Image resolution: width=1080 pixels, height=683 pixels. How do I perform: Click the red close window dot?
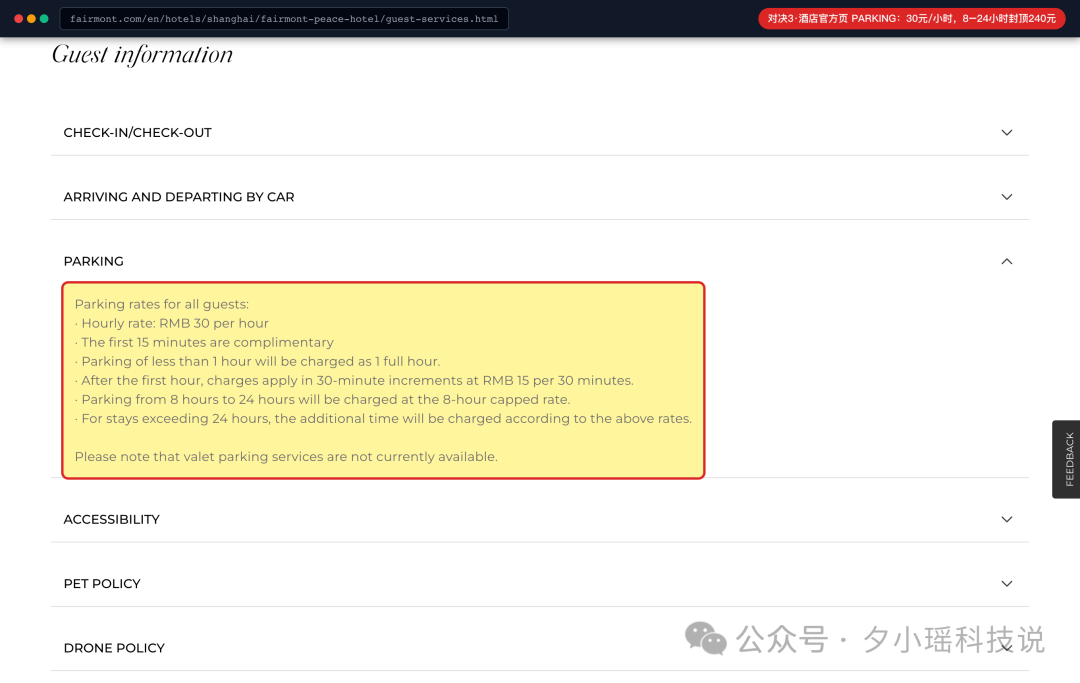(19, 19)
